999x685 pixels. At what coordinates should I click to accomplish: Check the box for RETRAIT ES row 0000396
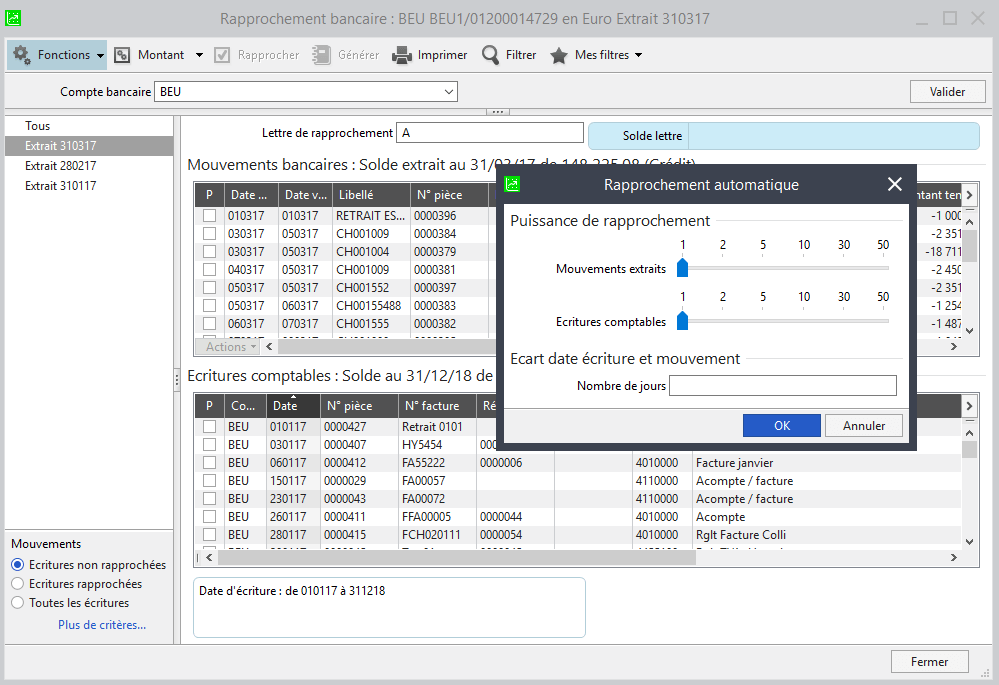point(209,215)
